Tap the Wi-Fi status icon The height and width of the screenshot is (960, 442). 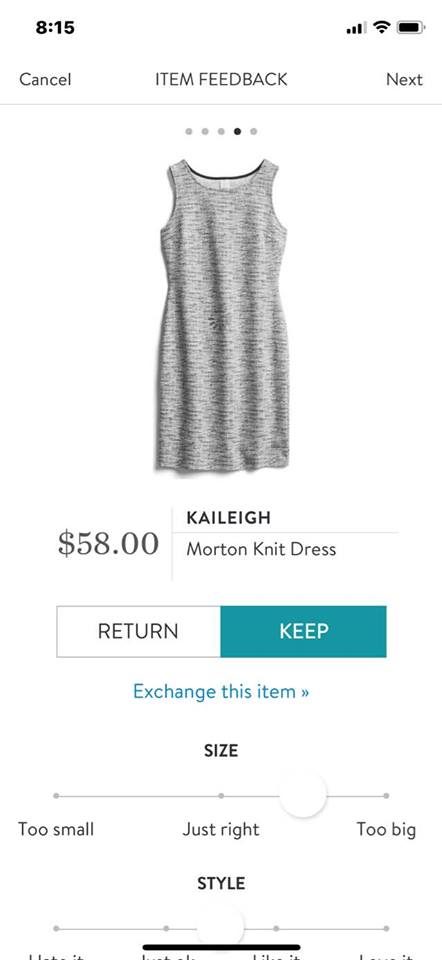point(382,27)
